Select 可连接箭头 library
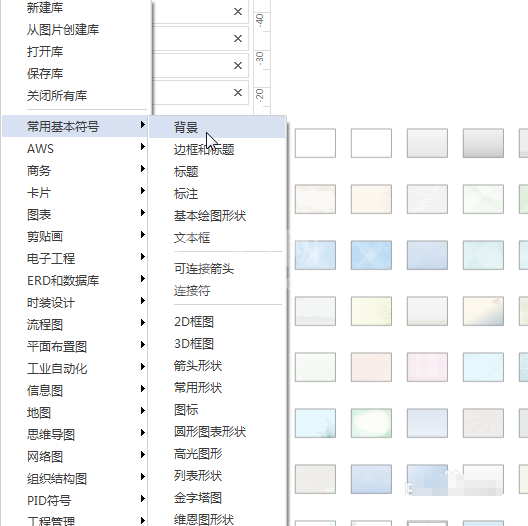The image size is (528, 526). pos(218,268)
